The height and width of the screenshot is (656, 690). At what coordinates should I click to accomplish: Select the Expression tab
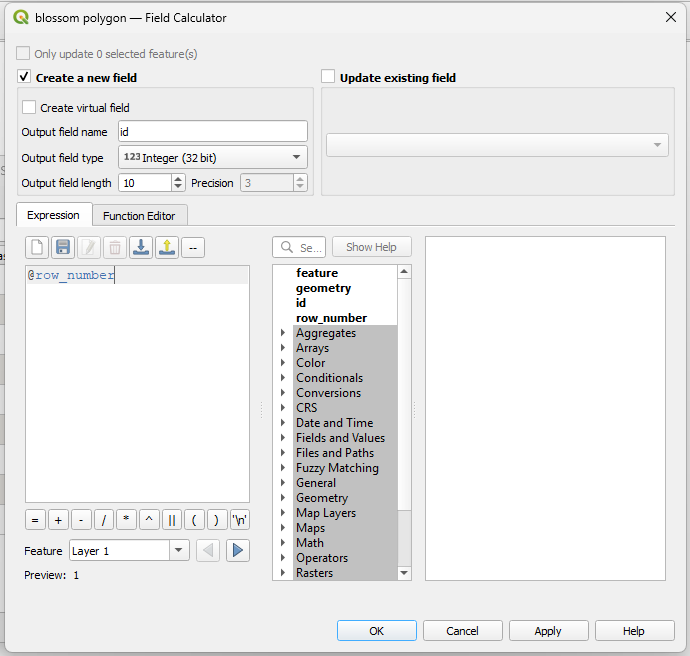point(53,216)
